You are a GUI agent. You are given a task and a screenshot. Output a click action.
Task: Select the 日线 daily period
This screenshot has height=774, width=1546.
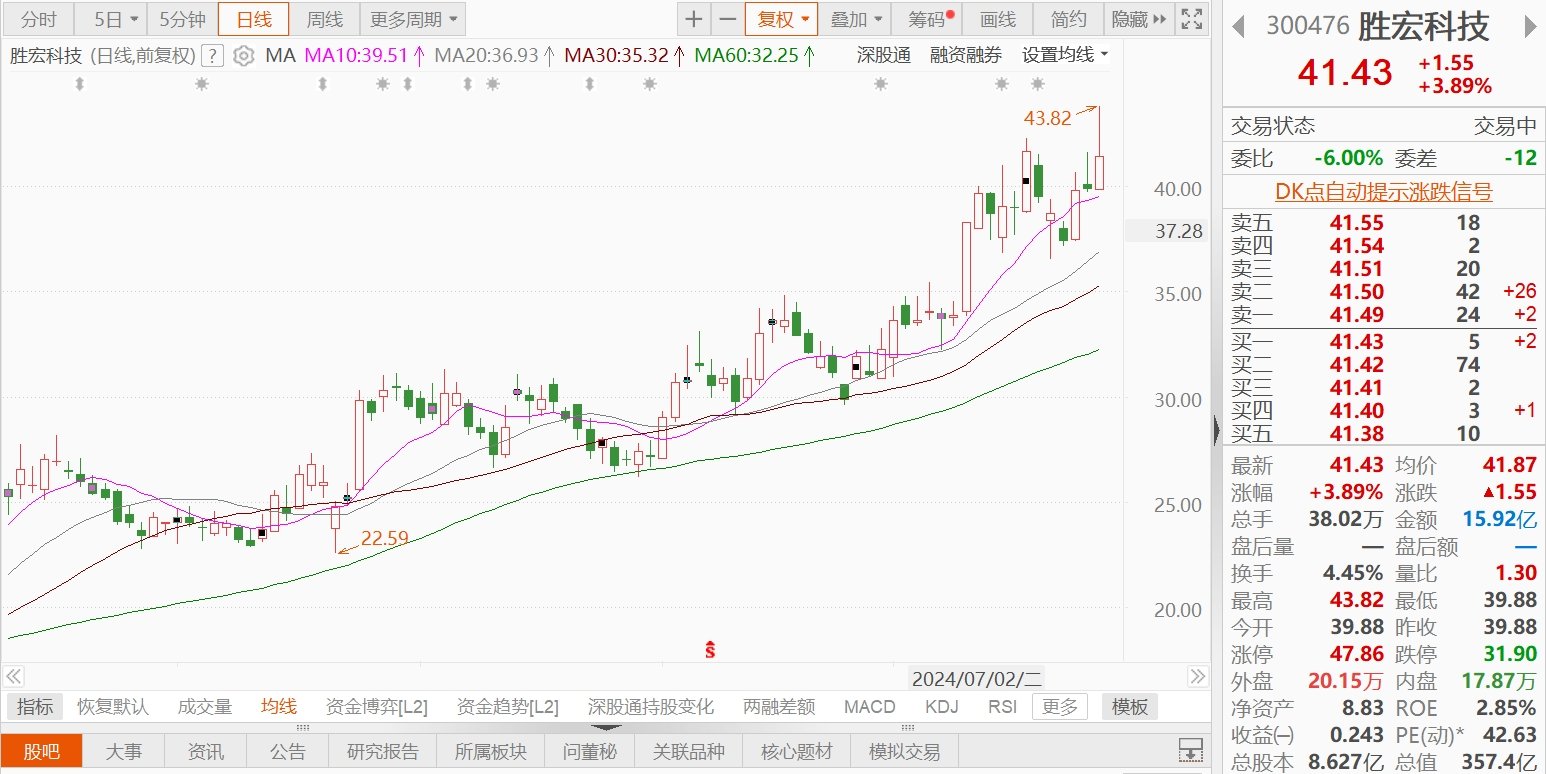coord(253,19)
